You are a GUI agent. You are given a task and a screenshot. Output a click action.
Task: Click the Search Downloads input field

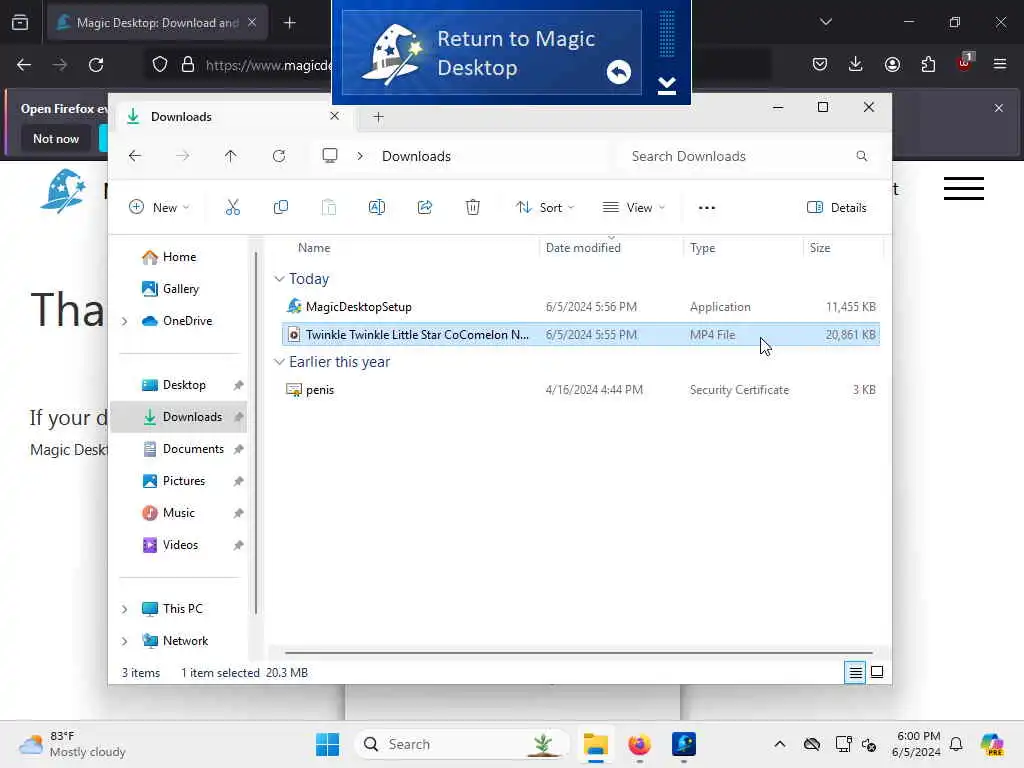pos(749,156)
